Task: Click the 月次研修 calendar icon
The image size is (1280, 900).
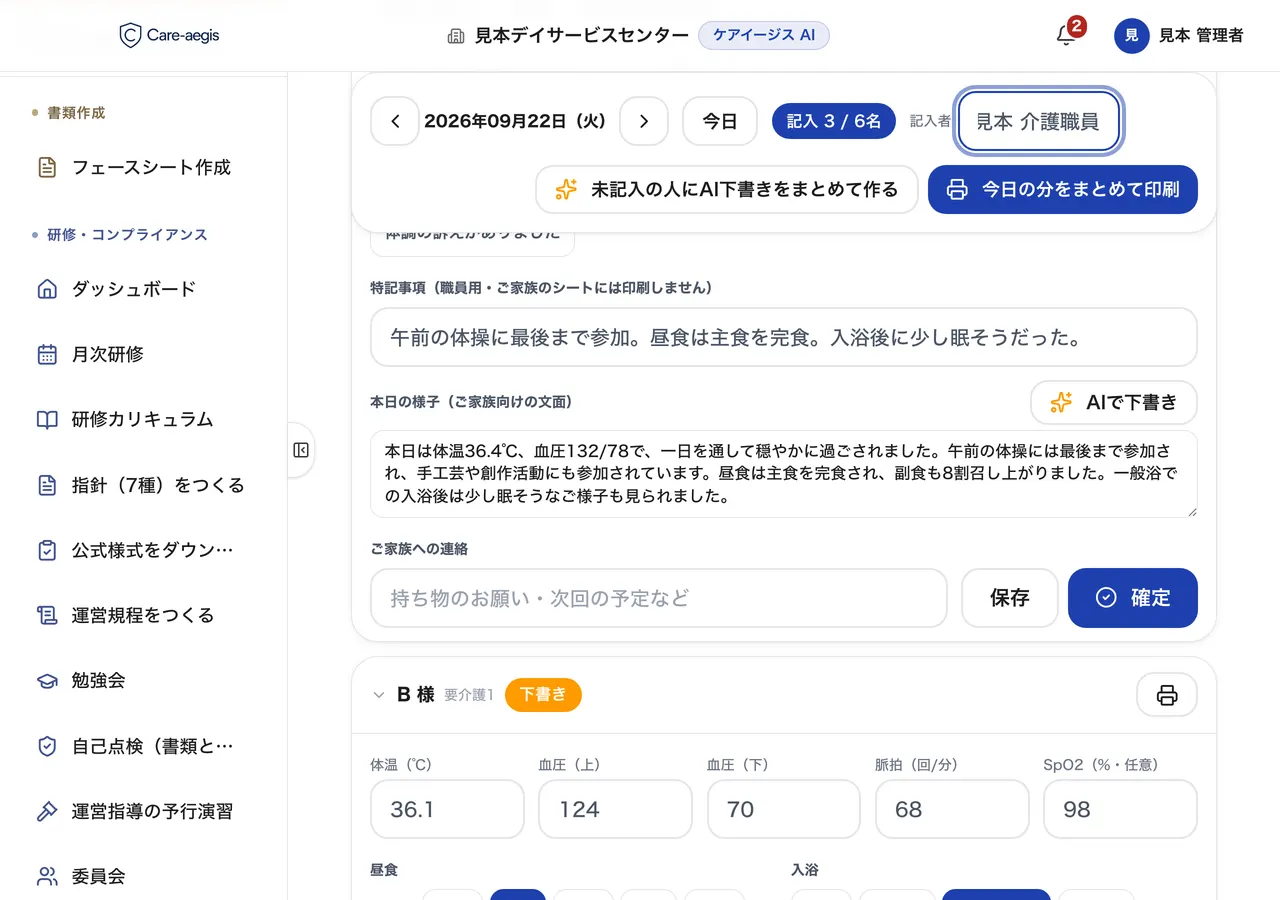Action: tap(47, 354)
